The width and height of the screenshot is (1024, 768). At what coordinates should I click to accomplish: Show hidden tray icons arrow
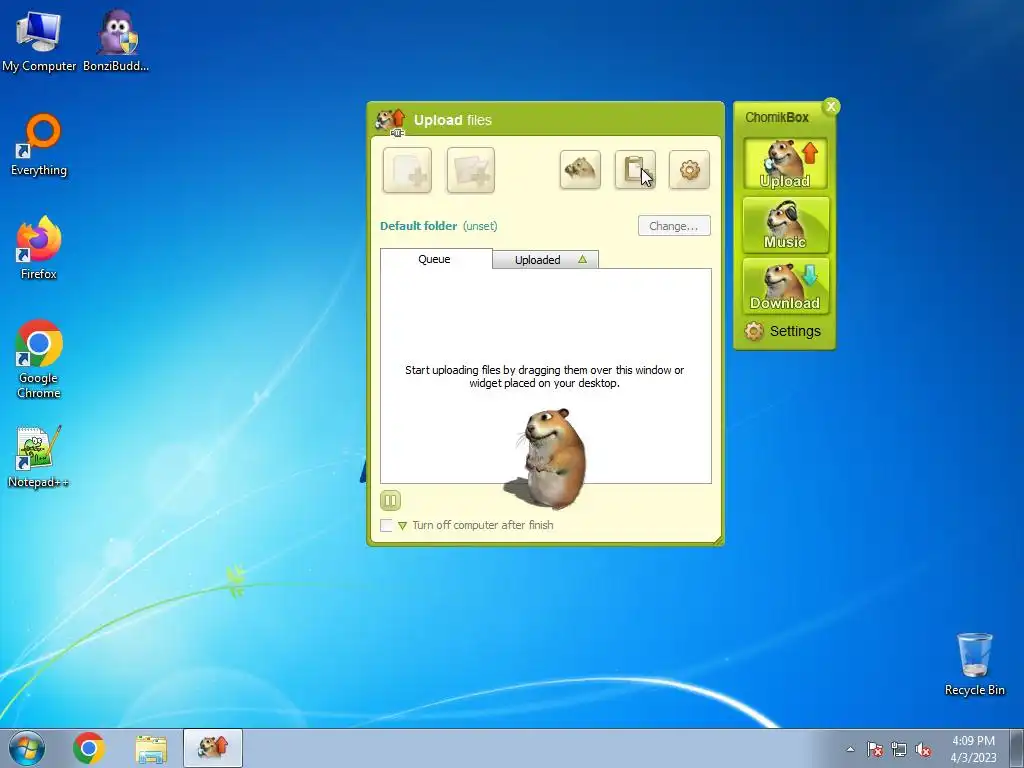coord(850,749)
